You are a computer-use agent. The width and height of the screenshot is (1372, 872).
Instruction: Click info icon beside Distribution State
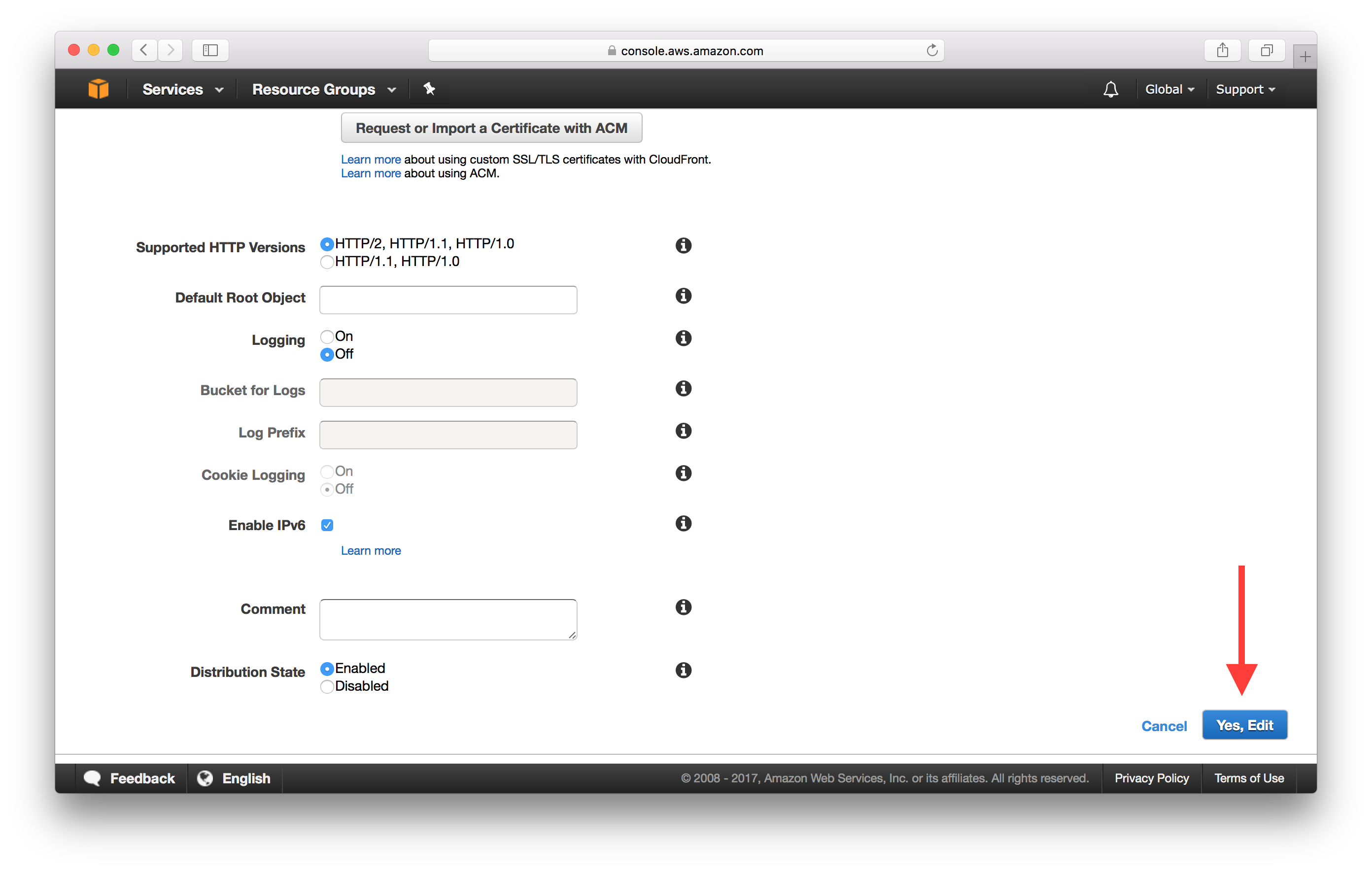coord(683,670)
